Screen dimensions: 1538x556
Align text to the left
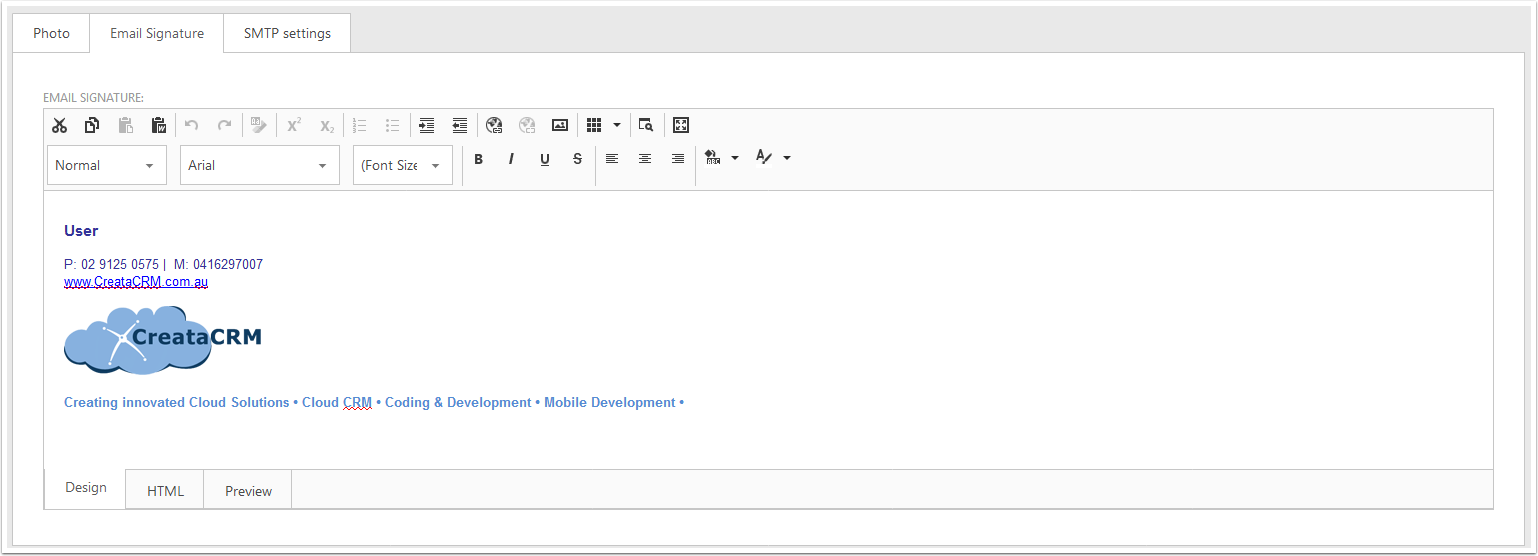click(x=612, y=159)
